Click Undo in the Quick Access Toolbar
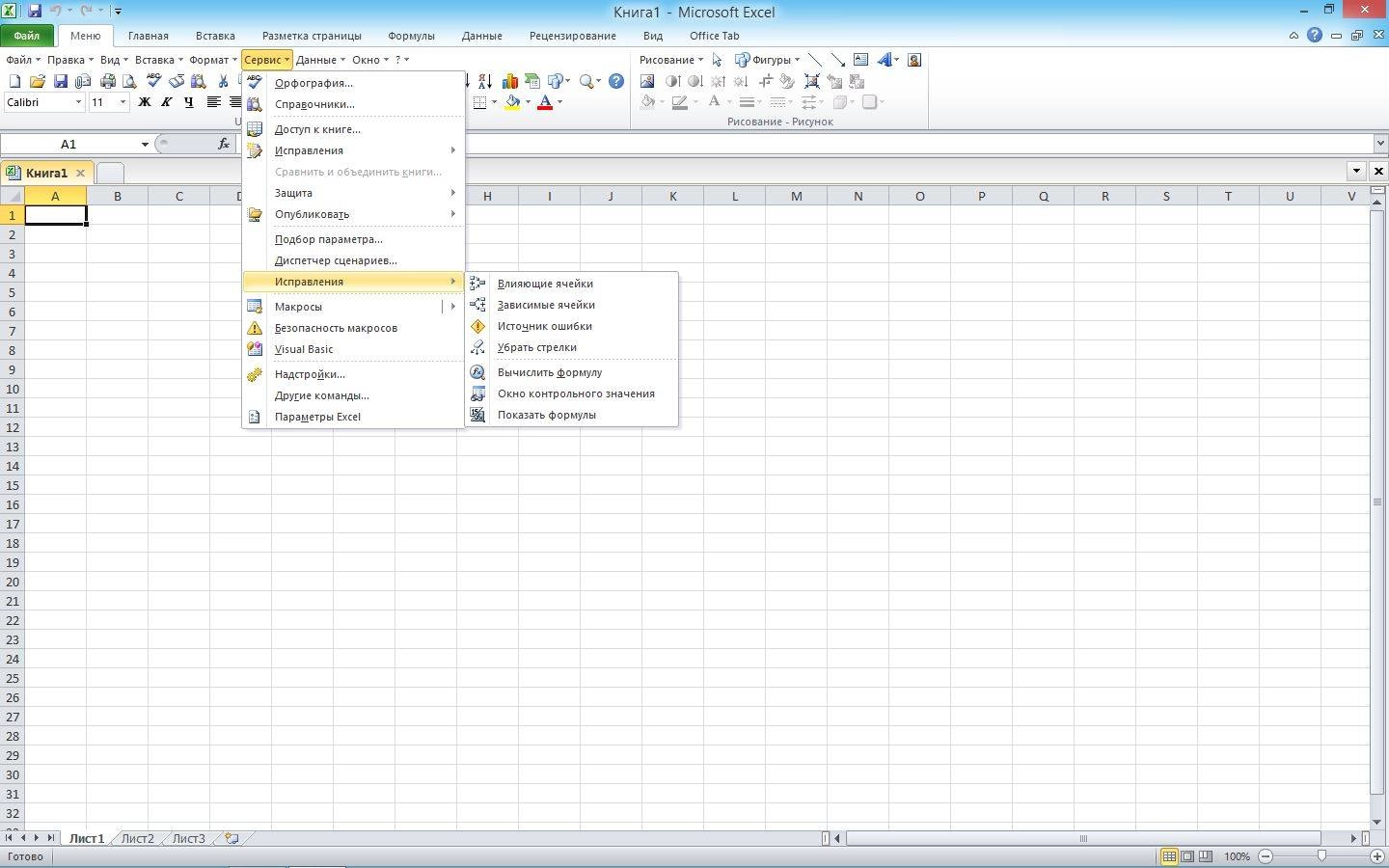The image size is (1389, 868). (55, 12)
